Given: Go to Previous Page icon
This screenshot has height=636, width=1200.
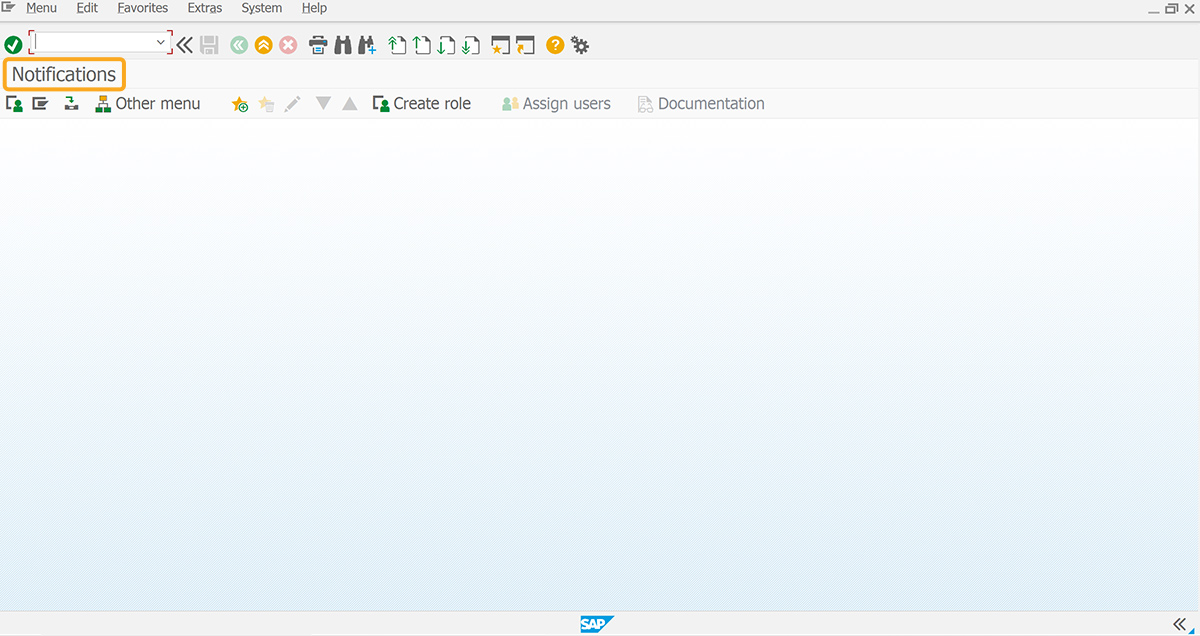Looking at the screenshot, I should tap(422, 45).
